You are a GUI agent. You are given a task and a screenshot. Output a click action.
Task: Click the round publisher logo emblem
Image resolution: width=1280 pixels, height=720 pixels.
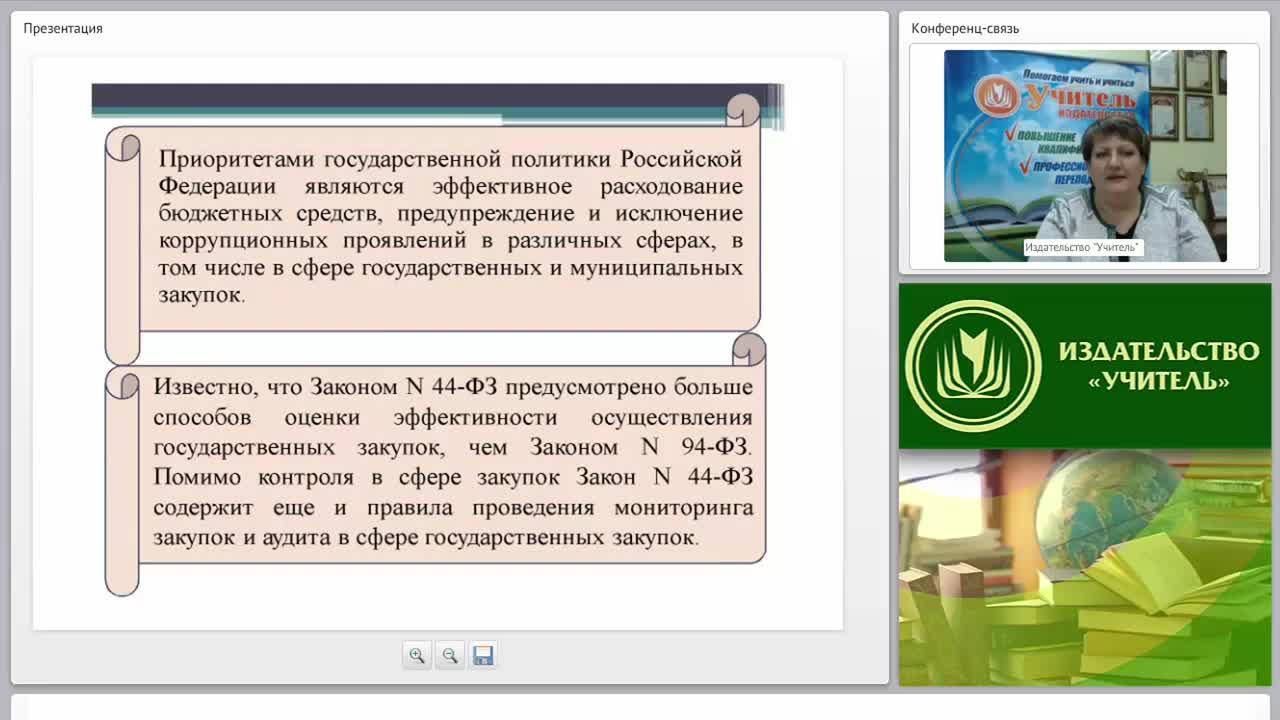[x=973, y=366]
